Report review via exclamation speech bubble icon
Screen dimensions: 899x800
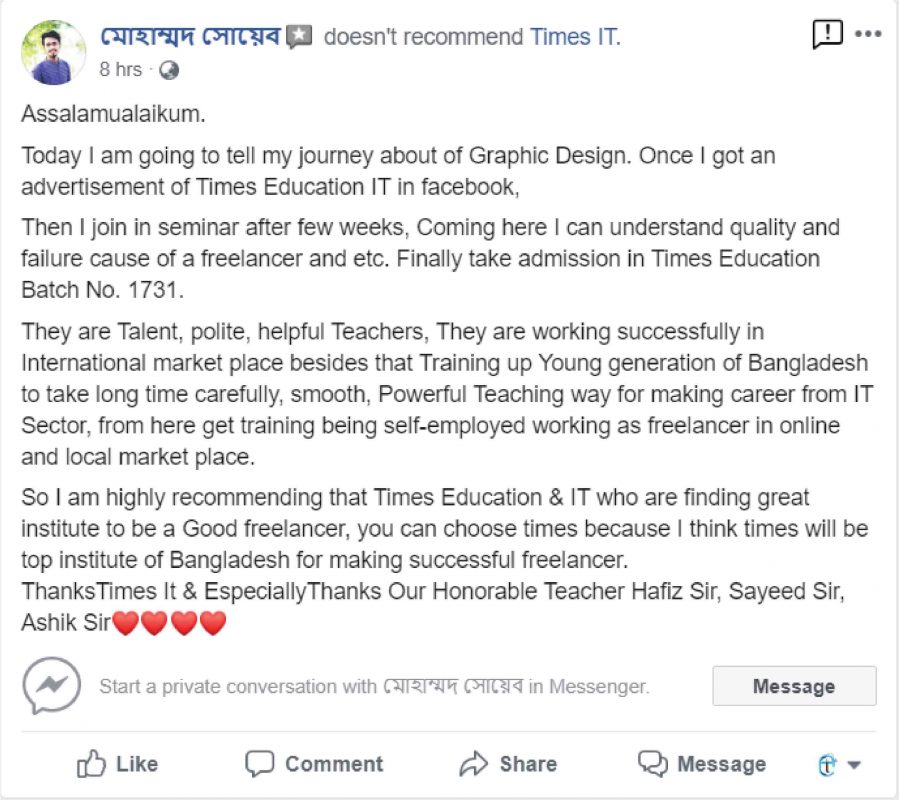827,35
